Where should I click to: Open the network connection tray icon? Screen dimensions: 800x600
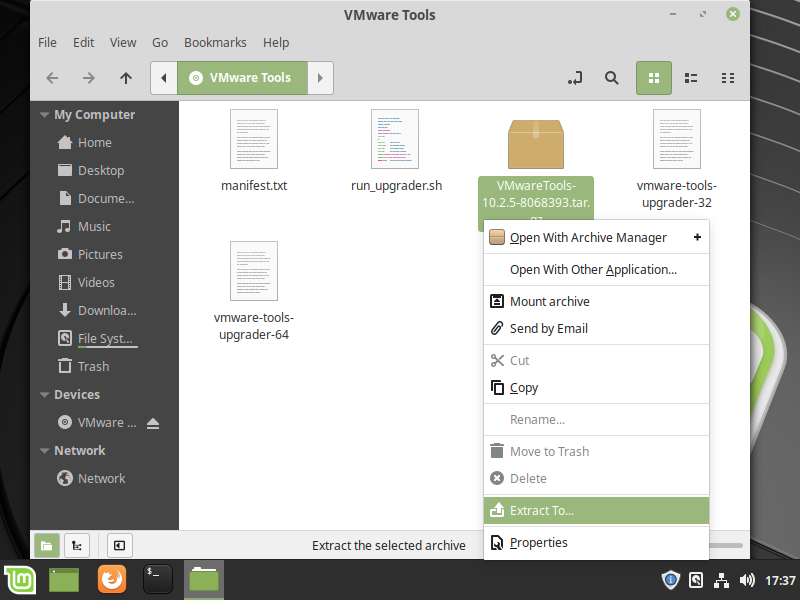(x=721, y=580)
